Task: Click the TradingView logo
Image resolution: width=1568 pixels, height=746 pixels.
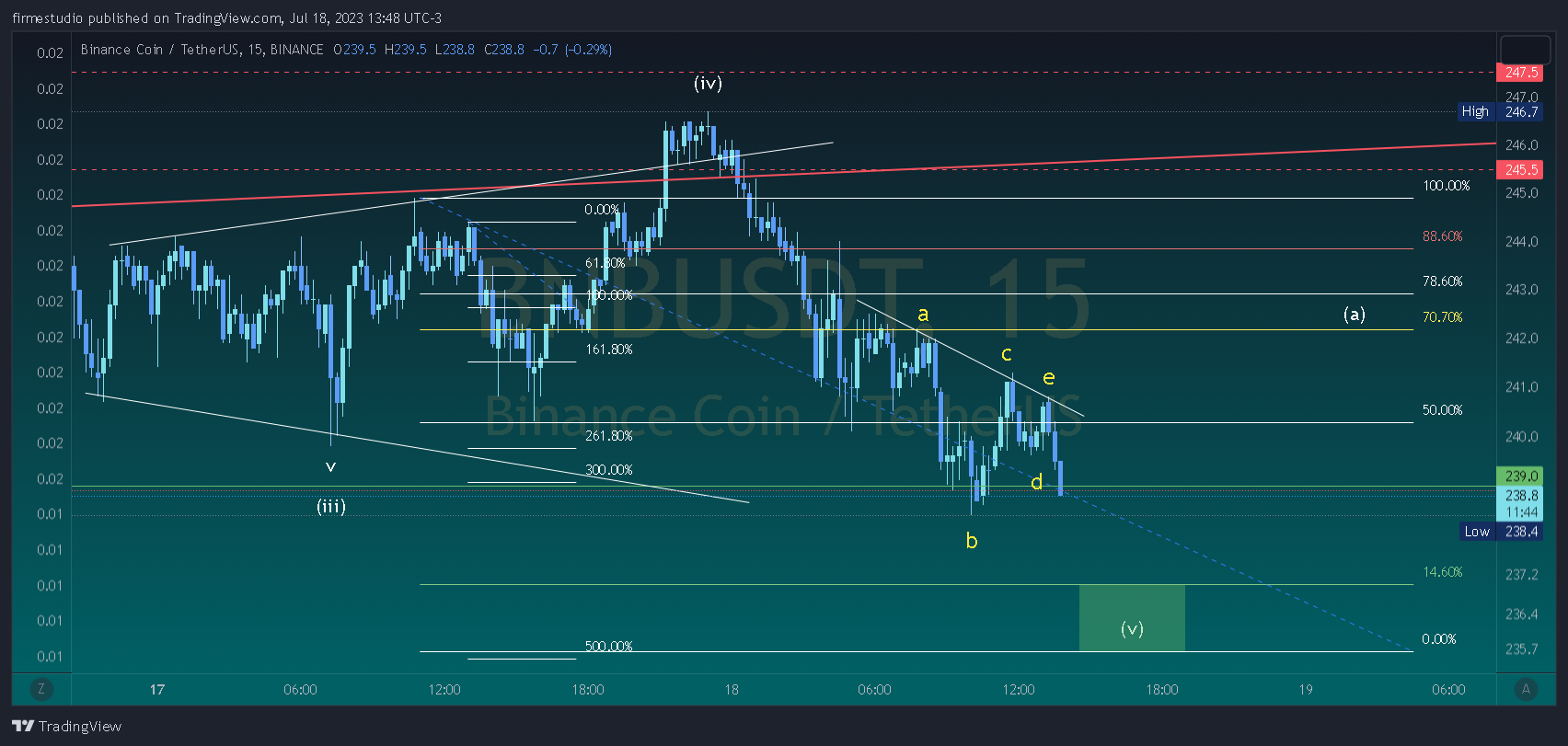Action: 67,726
